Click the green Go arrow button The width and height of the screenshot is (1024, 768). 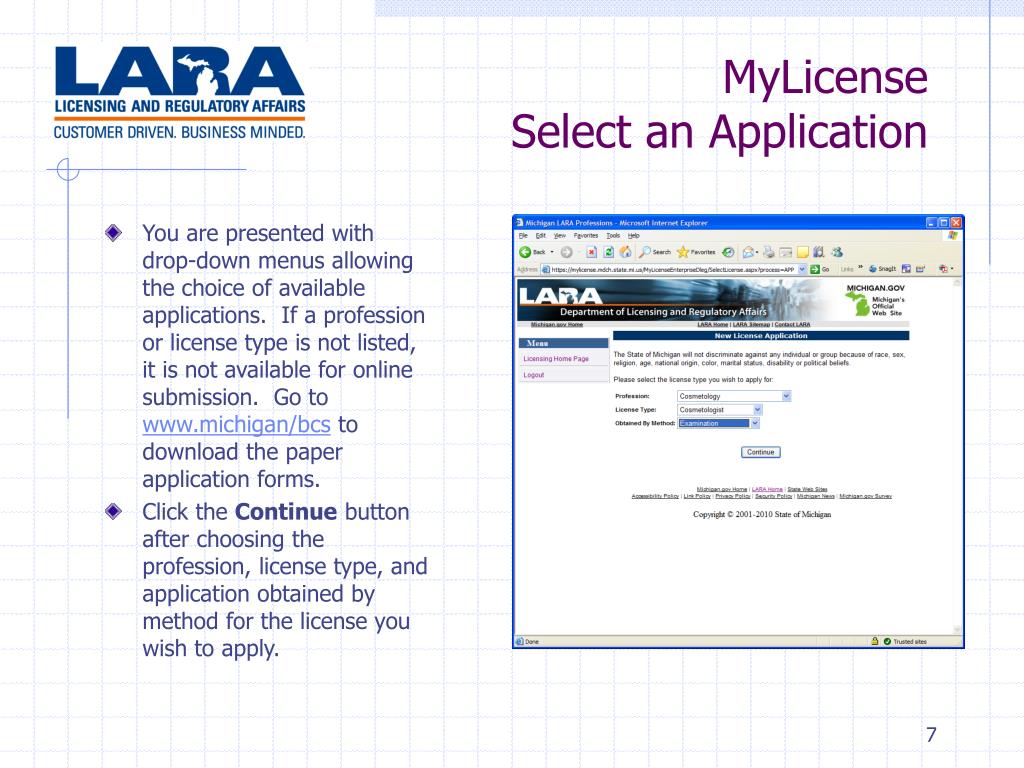814,269
